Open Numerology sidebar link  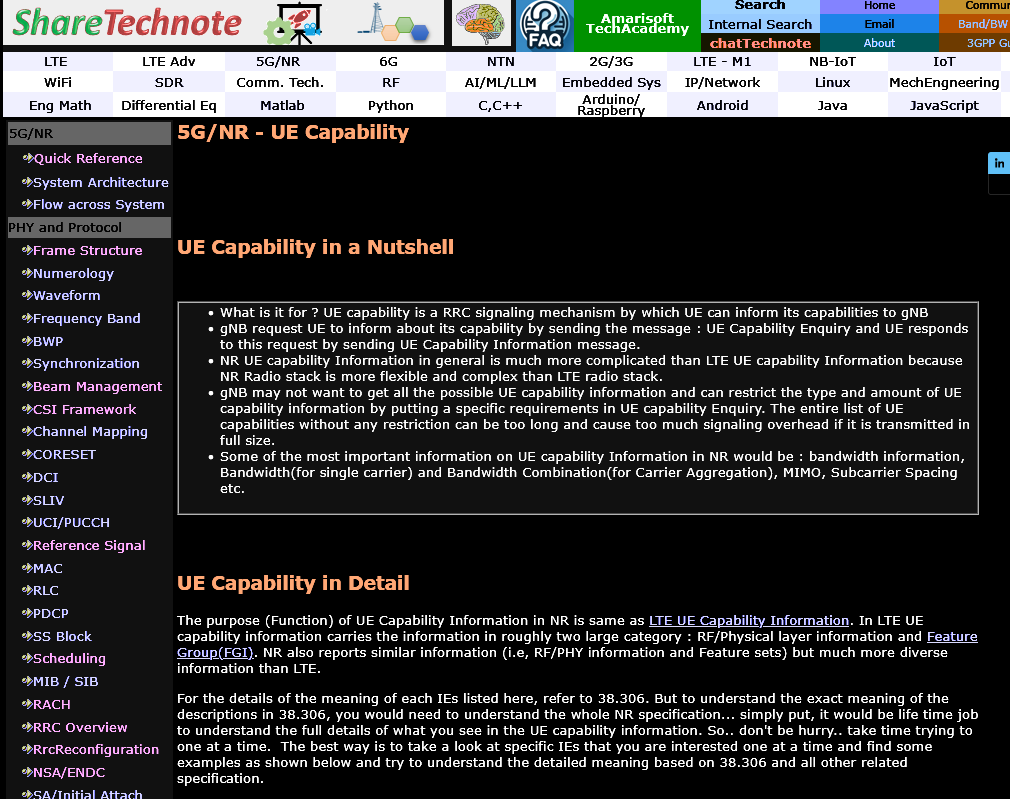tap(73, 273)
